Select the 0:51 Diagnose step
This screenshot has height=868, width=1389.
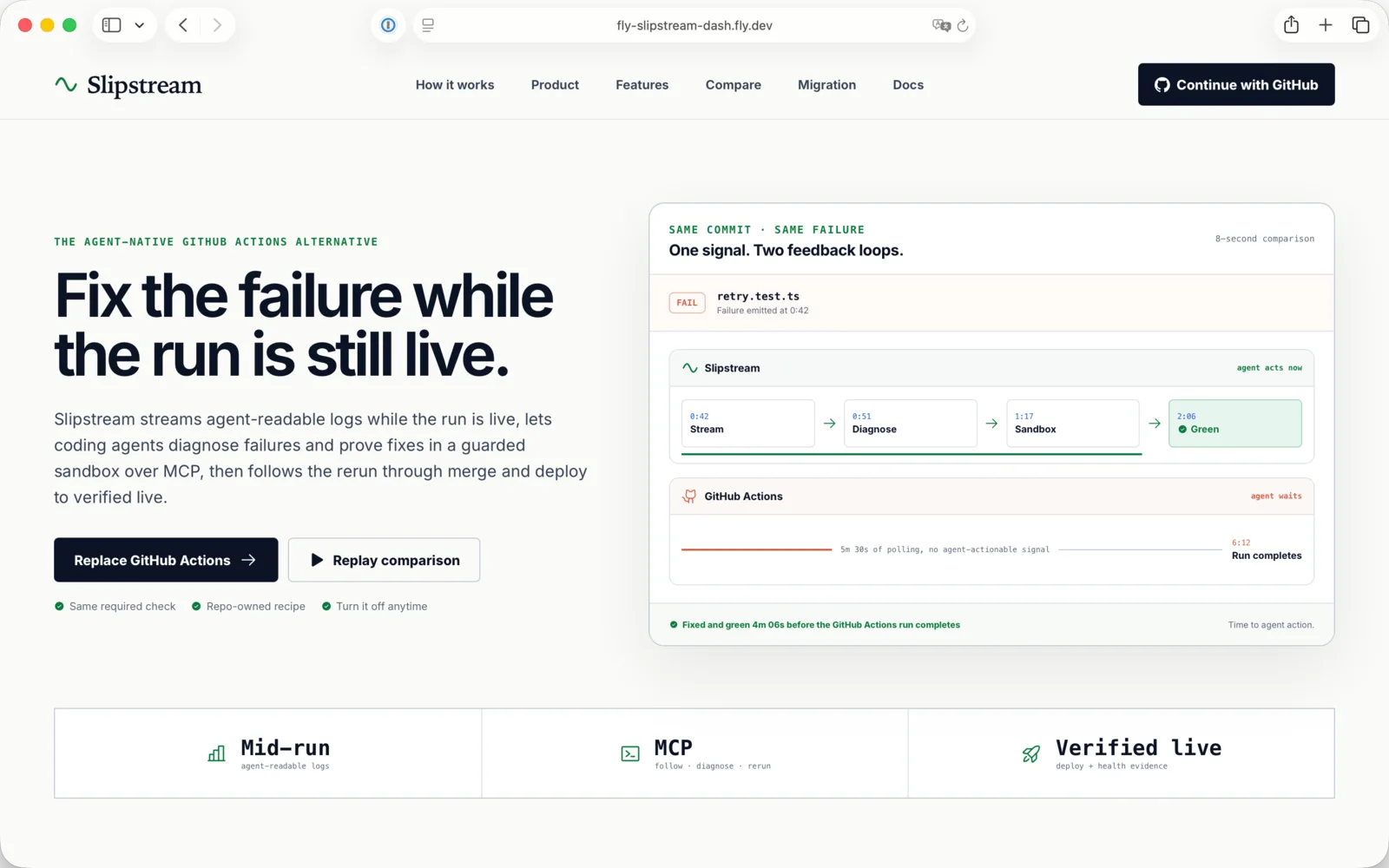tap(910, 423)
